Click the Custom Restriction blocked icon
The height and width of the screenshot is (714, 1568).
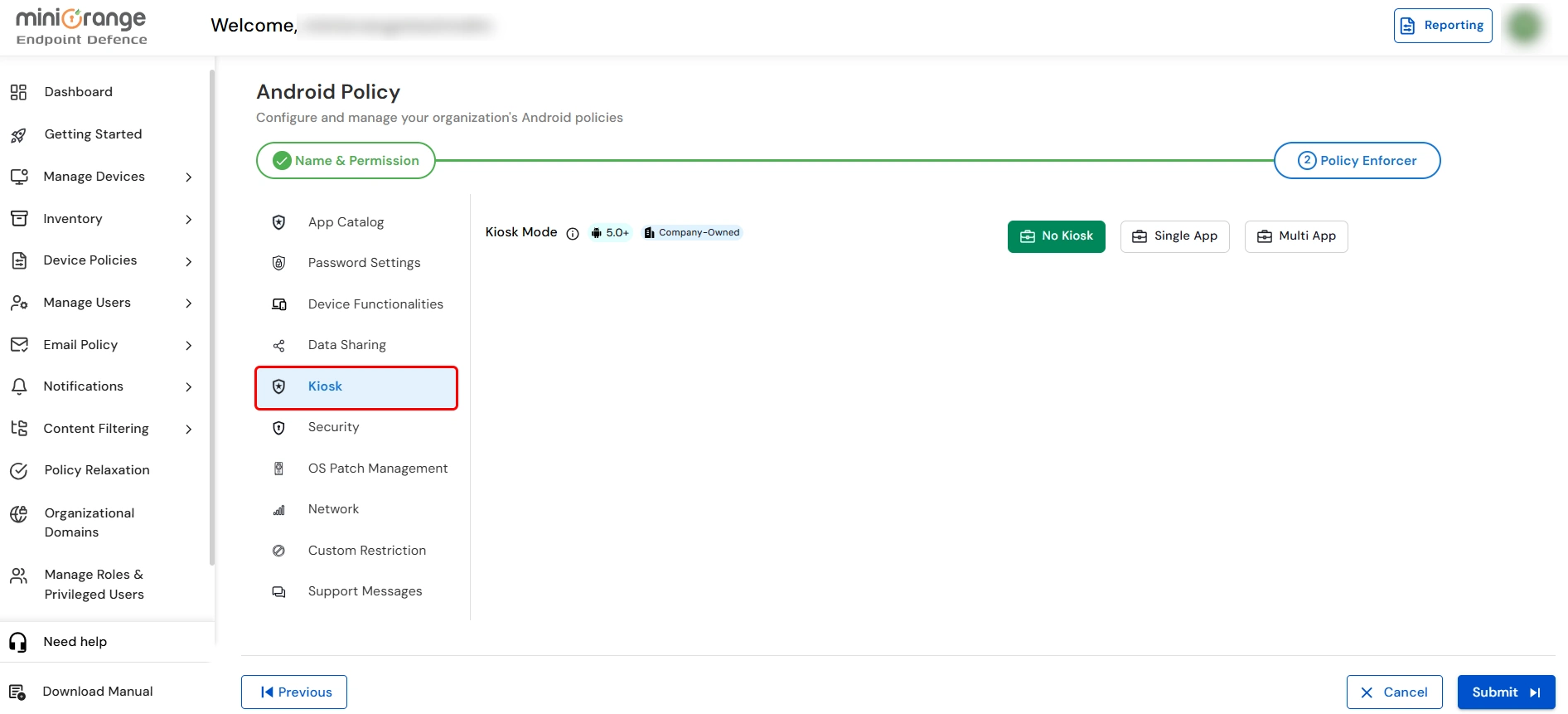click(279, 551)
